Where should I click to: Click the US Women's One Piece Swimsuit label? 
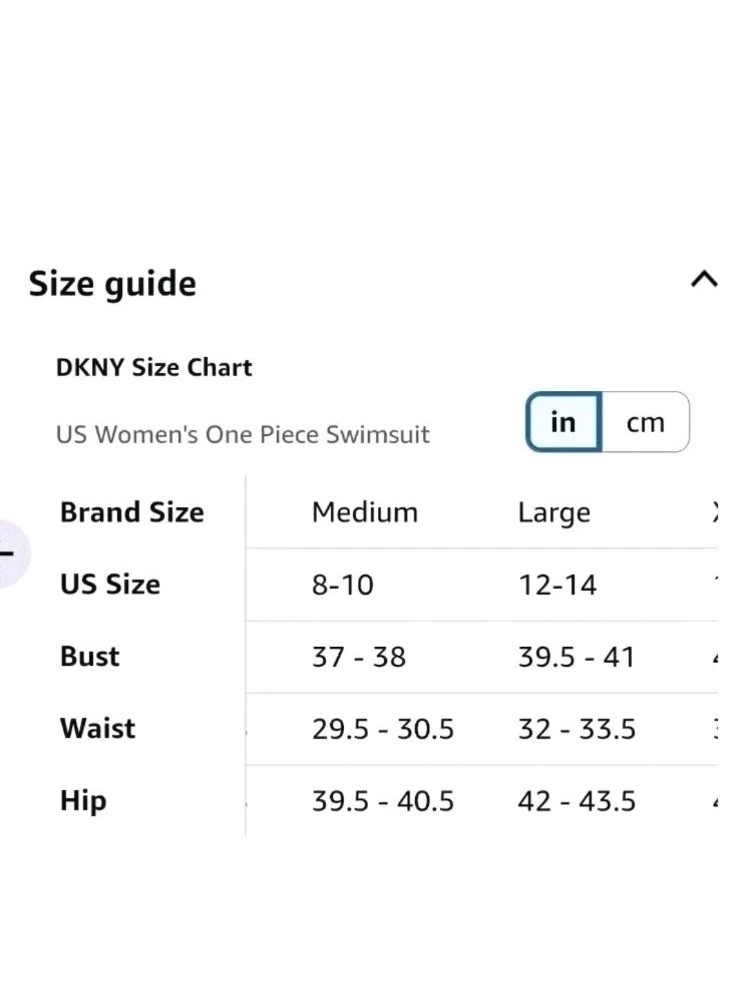(243, 435)
